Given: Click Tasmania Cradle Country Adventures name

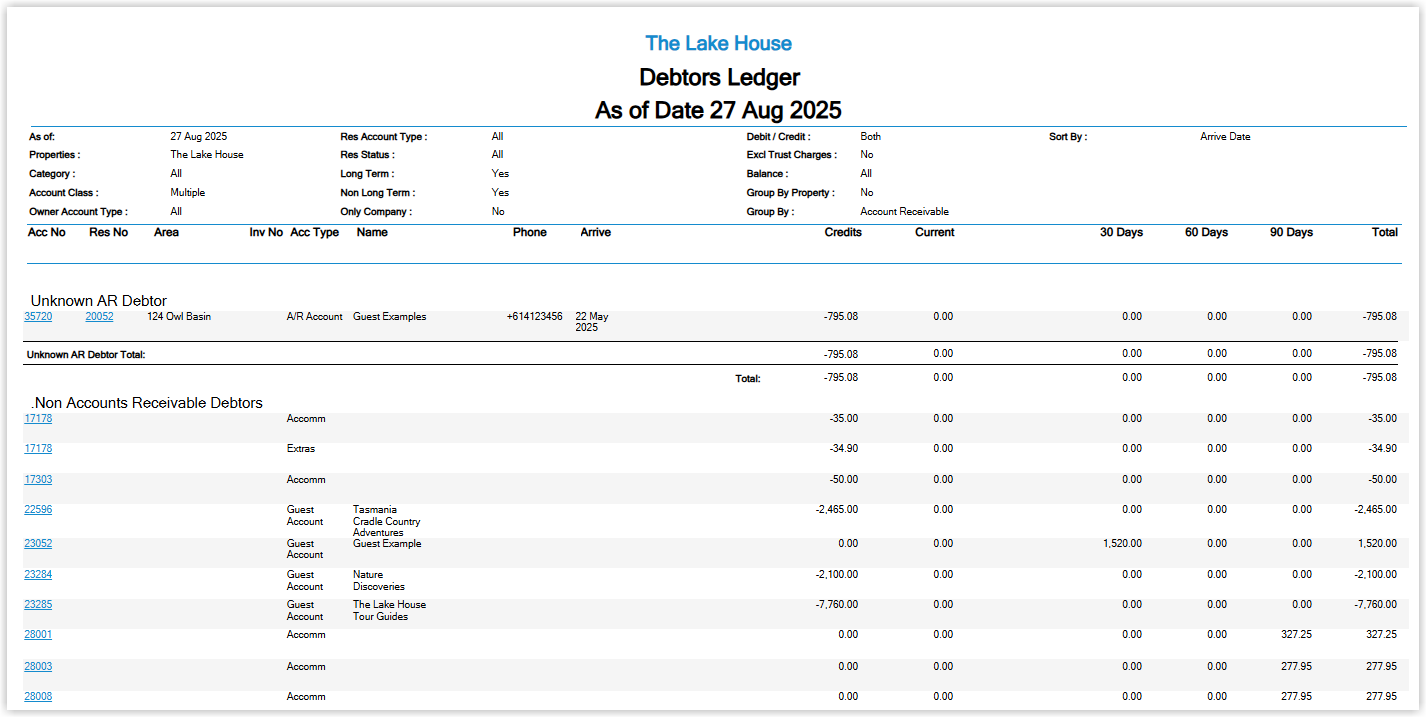Looking at the screenshot, I should click(387, 521).
